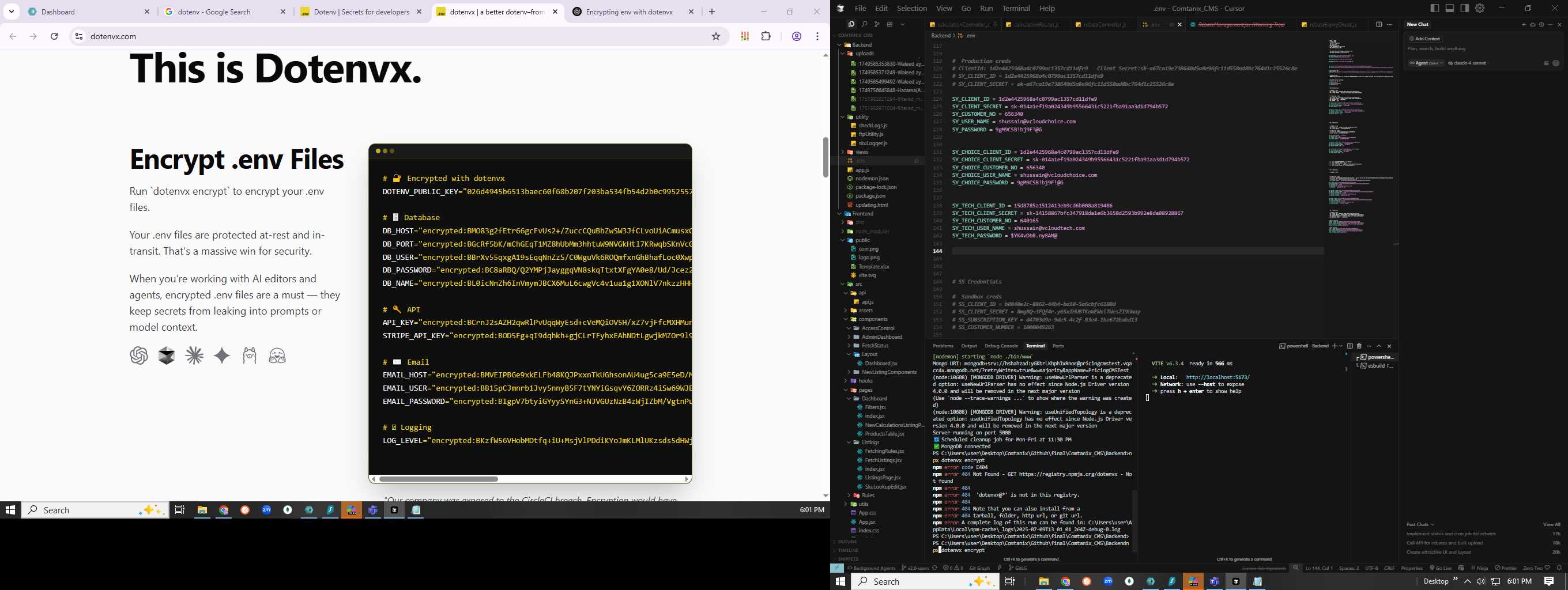Reload the dotenvx page
Screen dimensions: 1568x590
tap(54, 36)
